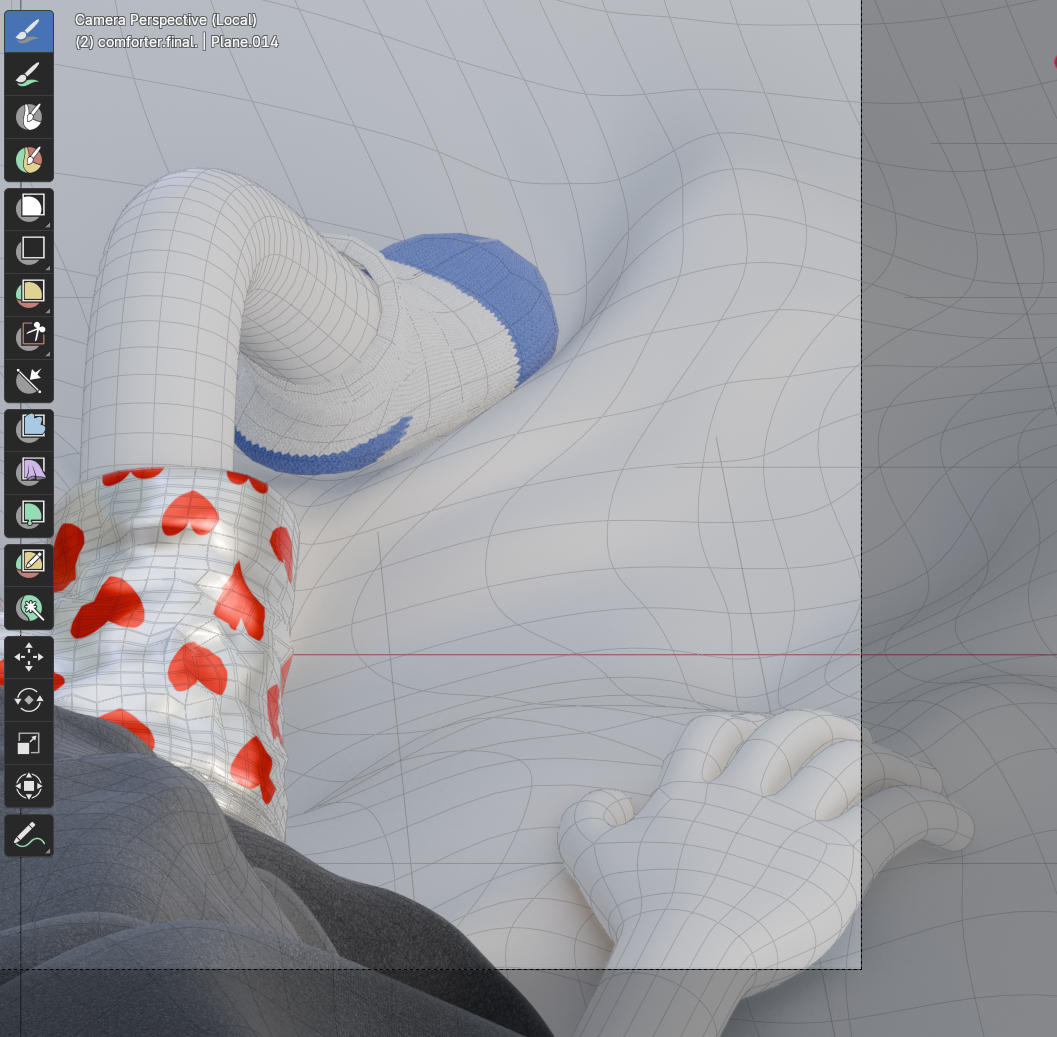This screenshot has width=1057, height=1037.
Task: Select the Line Project tool
Action: [x=29, y=380]
